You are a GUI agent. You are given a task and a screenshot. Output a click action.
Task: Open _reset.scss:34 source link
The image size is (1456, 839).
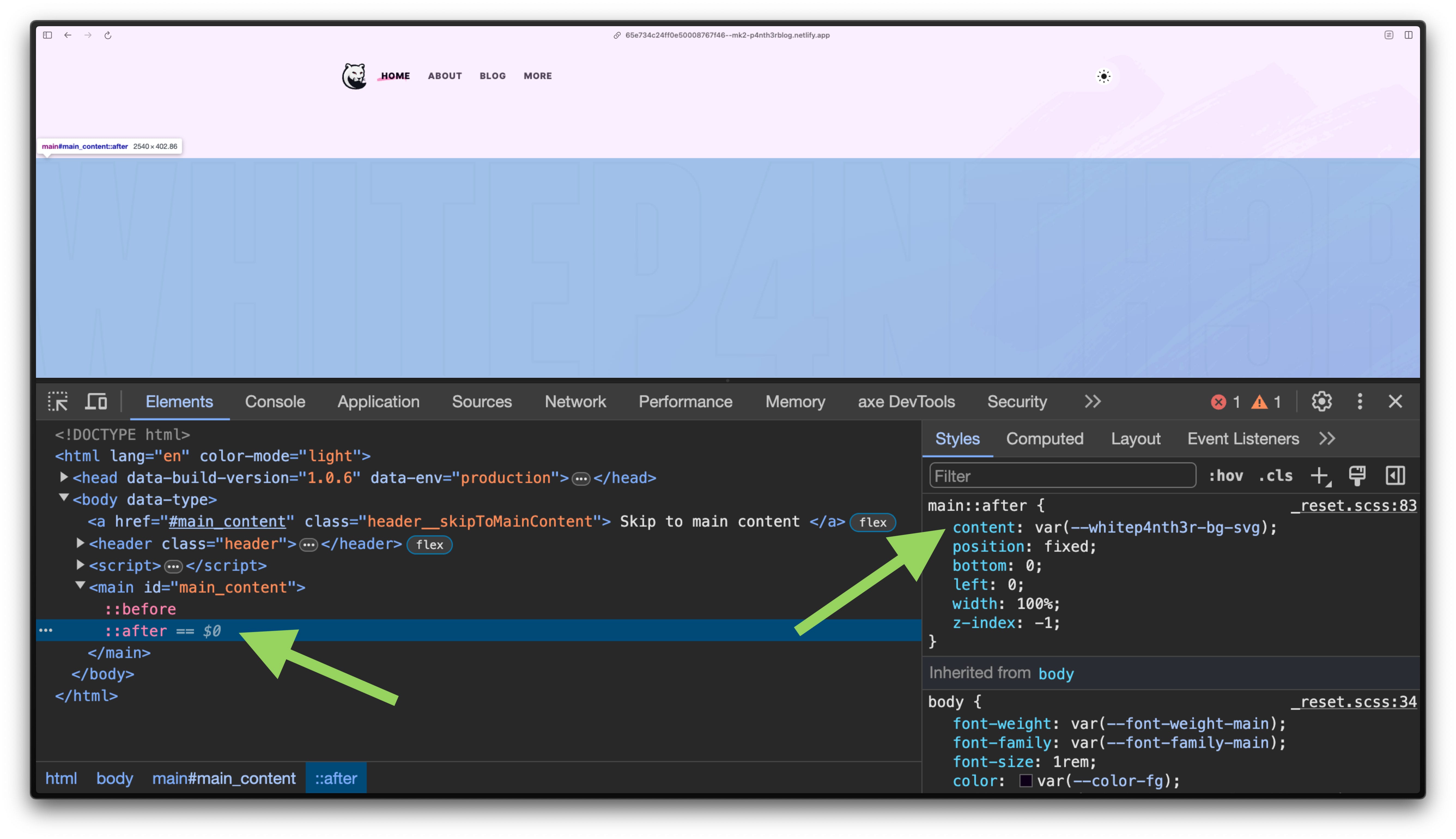1354,701
